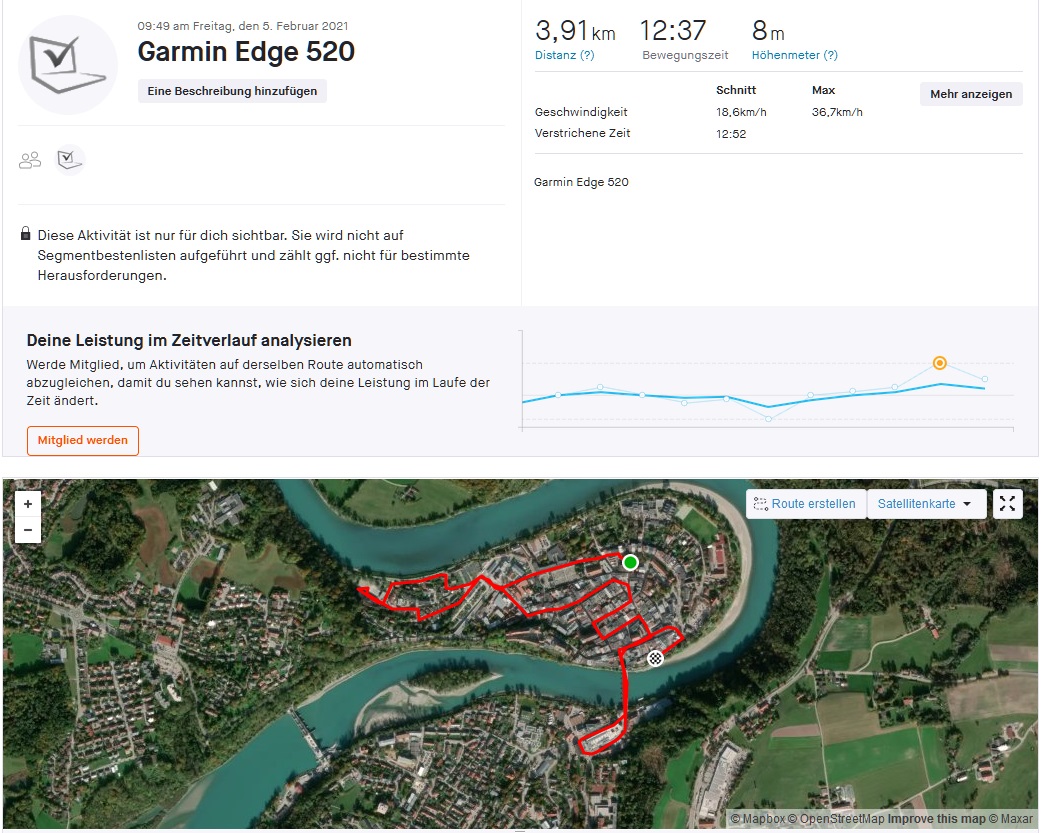Click the activity type avatar icon
1041x833 pixels.
tap(68, 65)
